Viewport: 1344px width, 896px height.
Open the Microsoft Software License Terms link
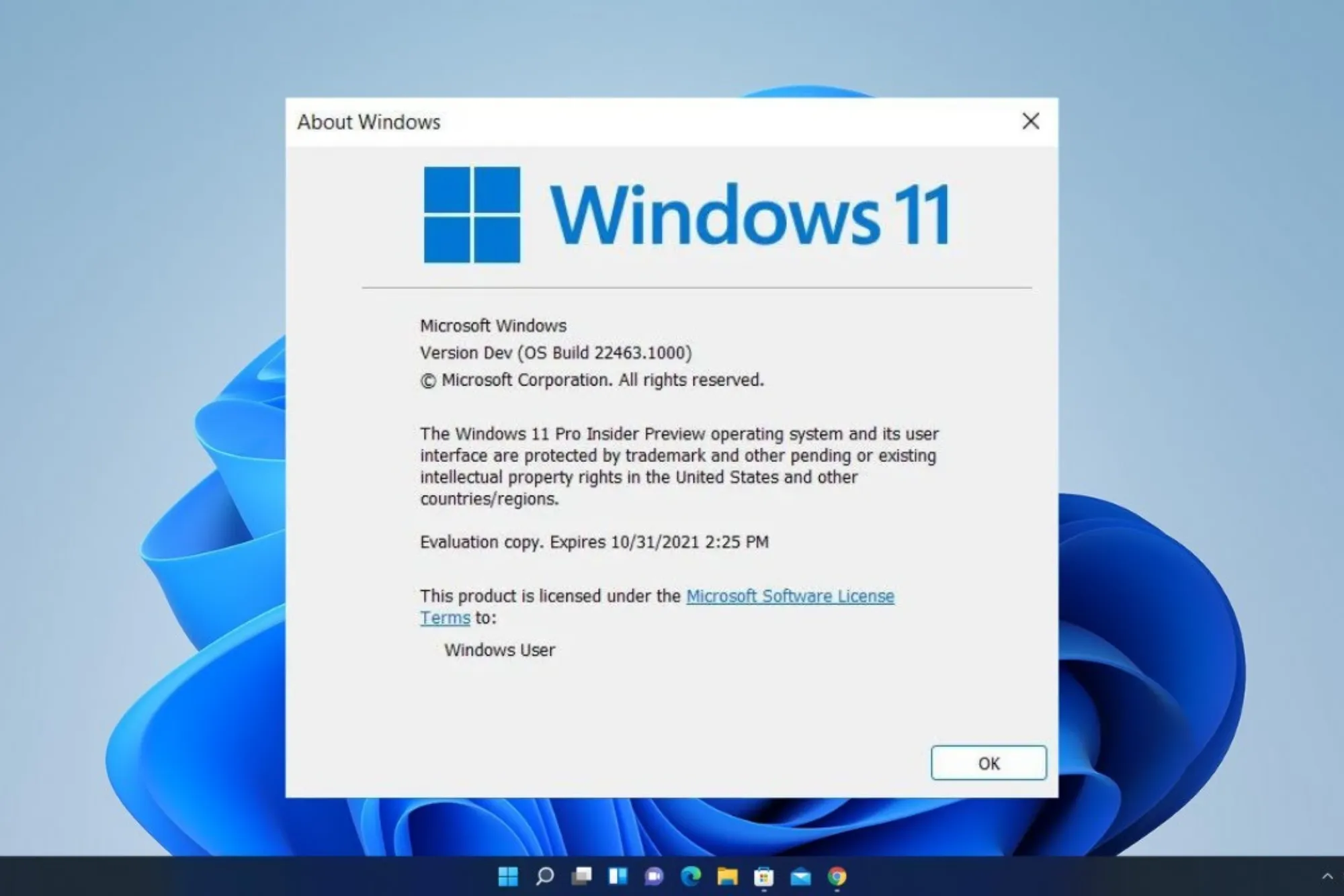click(790, 596)
